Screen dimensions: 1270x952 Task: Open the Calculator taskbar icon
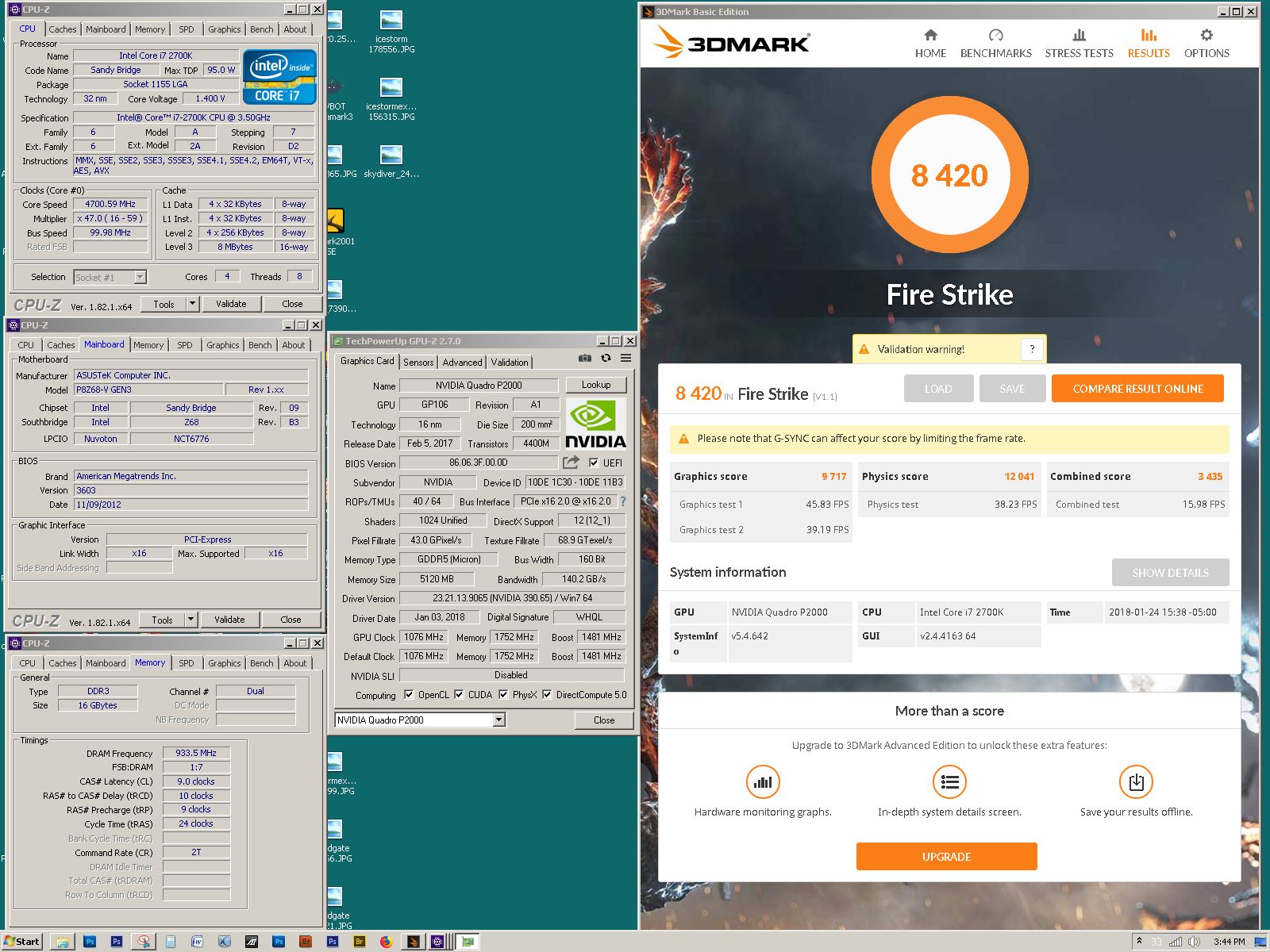(170, 942)
